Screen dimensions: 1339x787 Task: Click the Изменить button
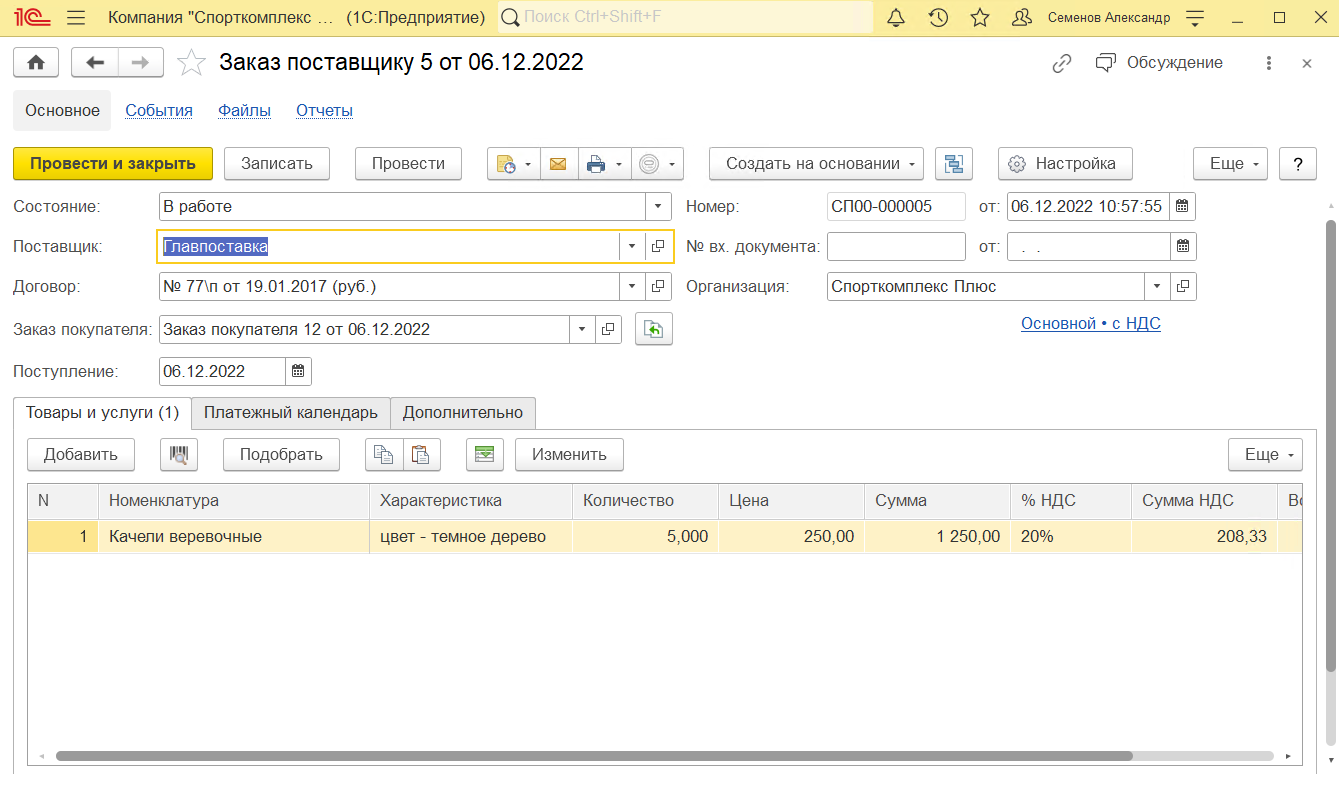569,454
